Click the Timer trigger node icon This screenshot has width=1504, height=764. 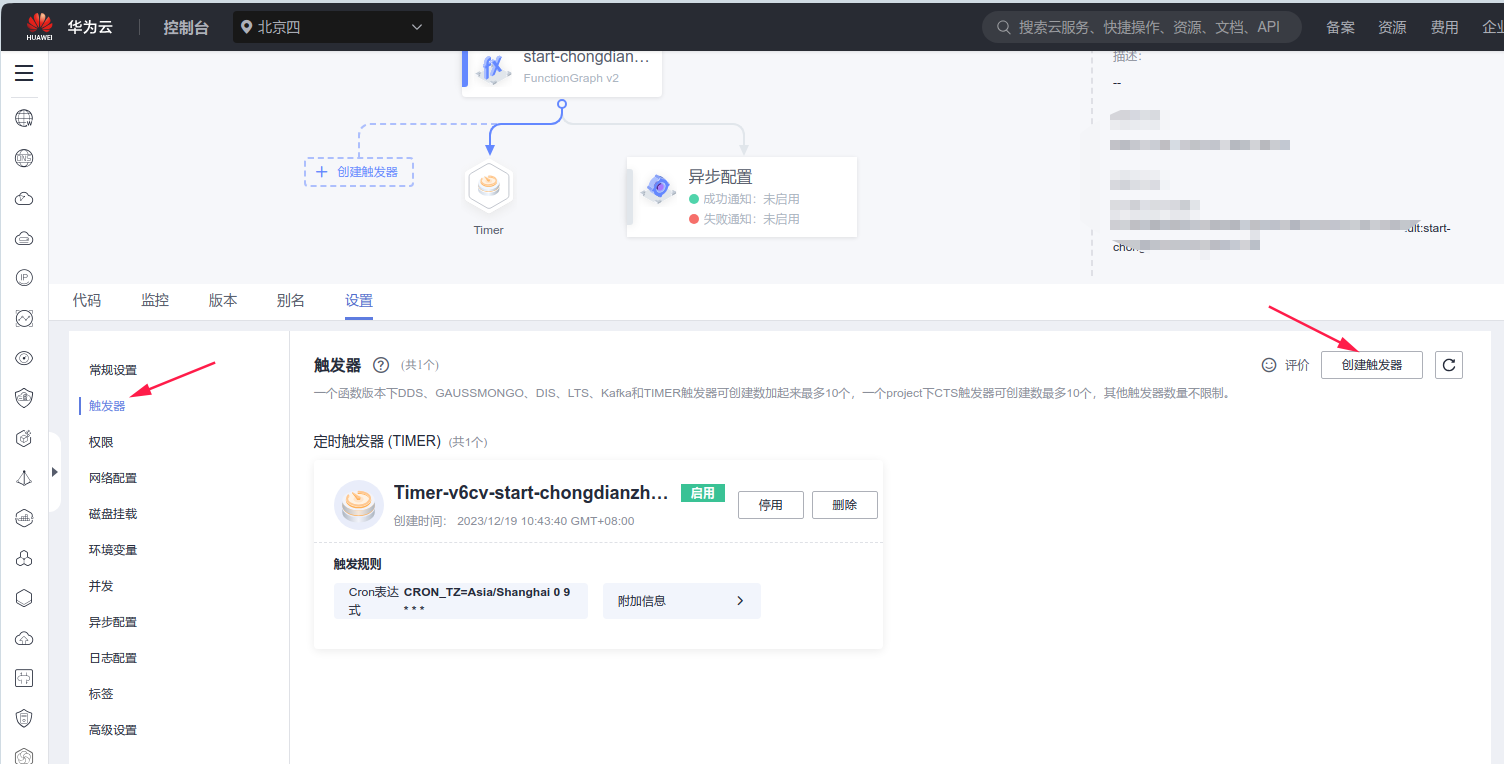(x=489, y=187)
